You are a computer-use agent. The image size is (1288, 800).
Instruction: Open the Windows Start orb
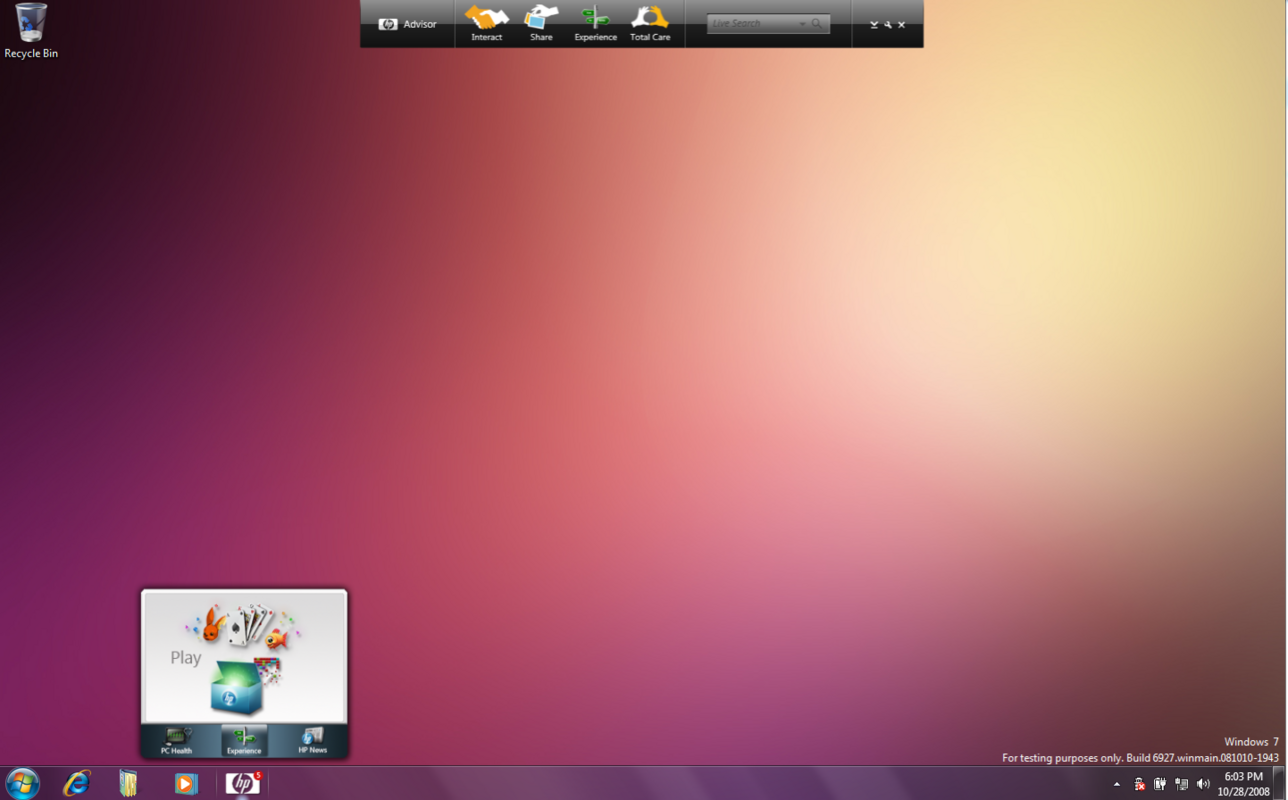pos(22,783)
